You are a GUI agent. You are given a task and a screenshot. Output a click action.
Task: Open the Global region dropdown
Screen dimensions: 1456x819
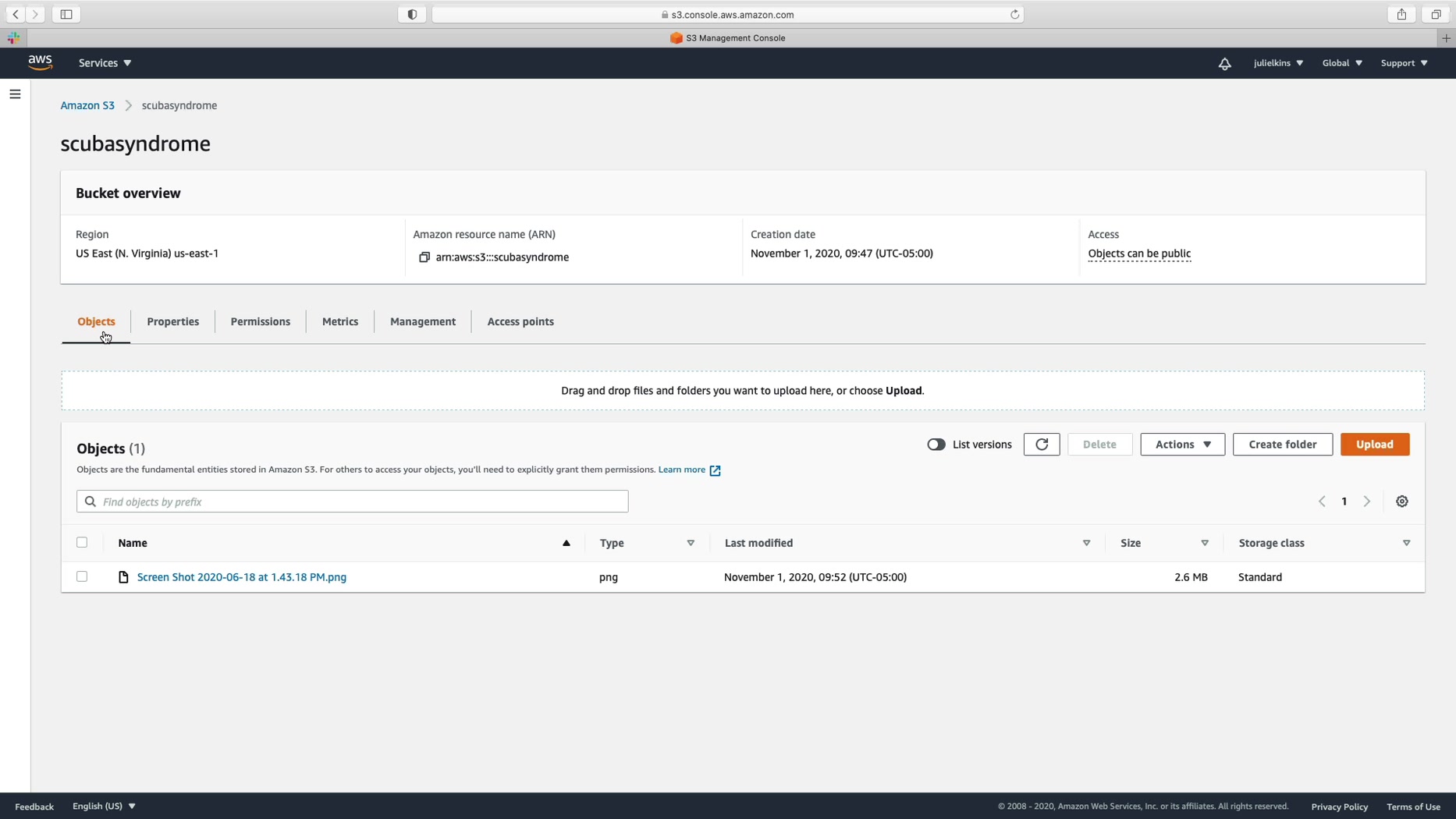pyautogui.click(x=1342, y=63)
